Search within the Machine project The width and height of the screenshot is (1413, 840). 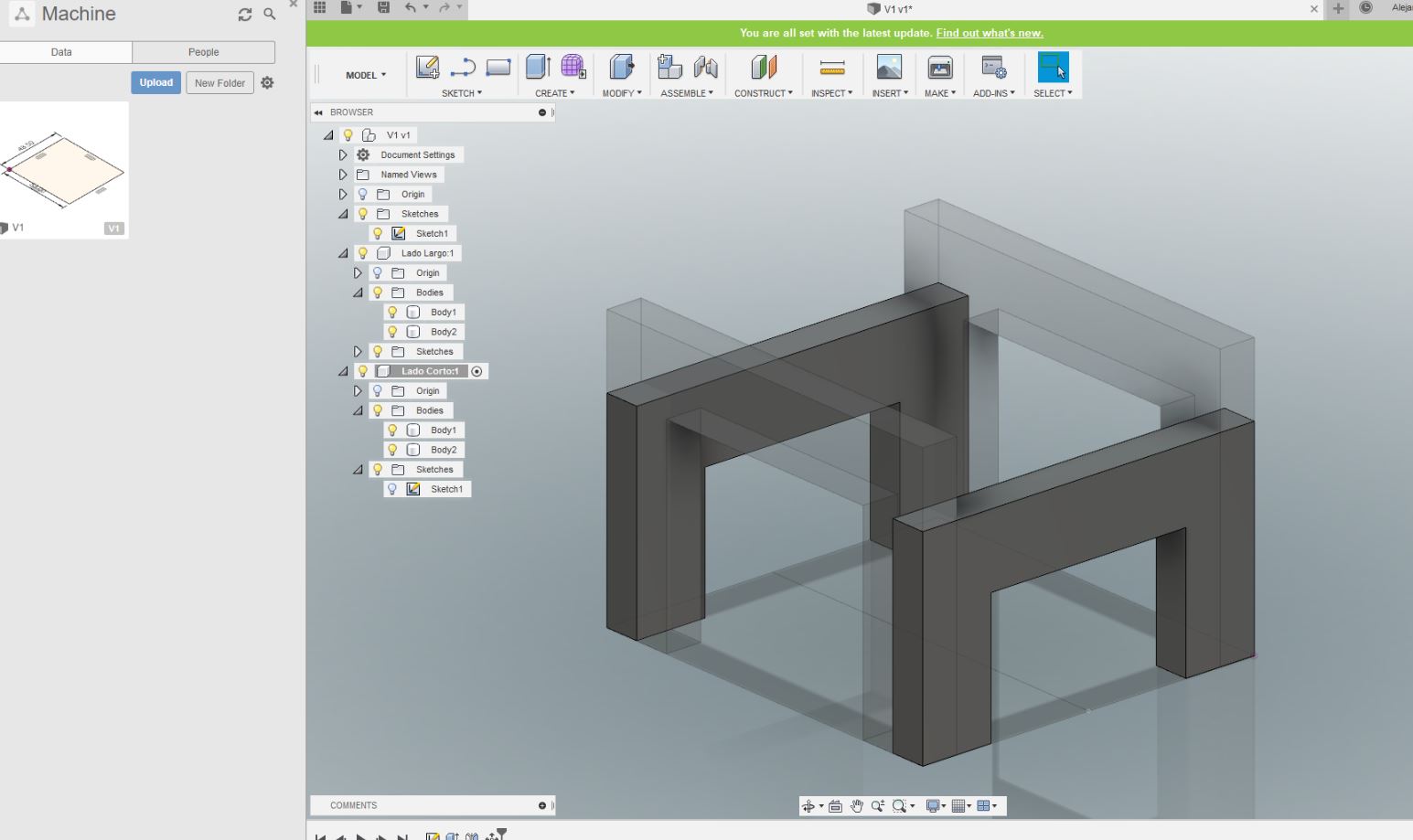(x=270, y=15)
